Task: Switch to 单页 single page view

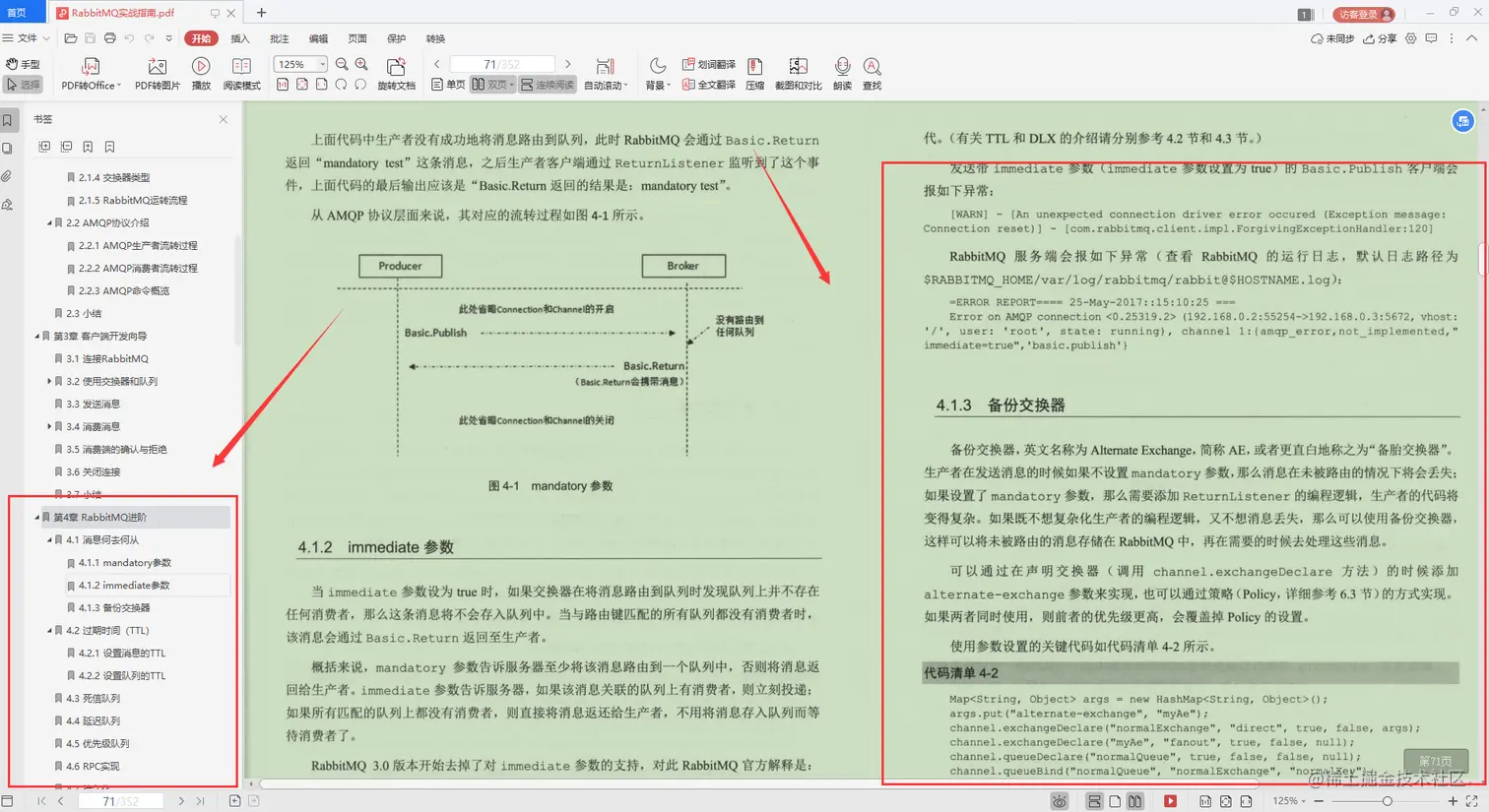Action: click(x=450, y=83)
